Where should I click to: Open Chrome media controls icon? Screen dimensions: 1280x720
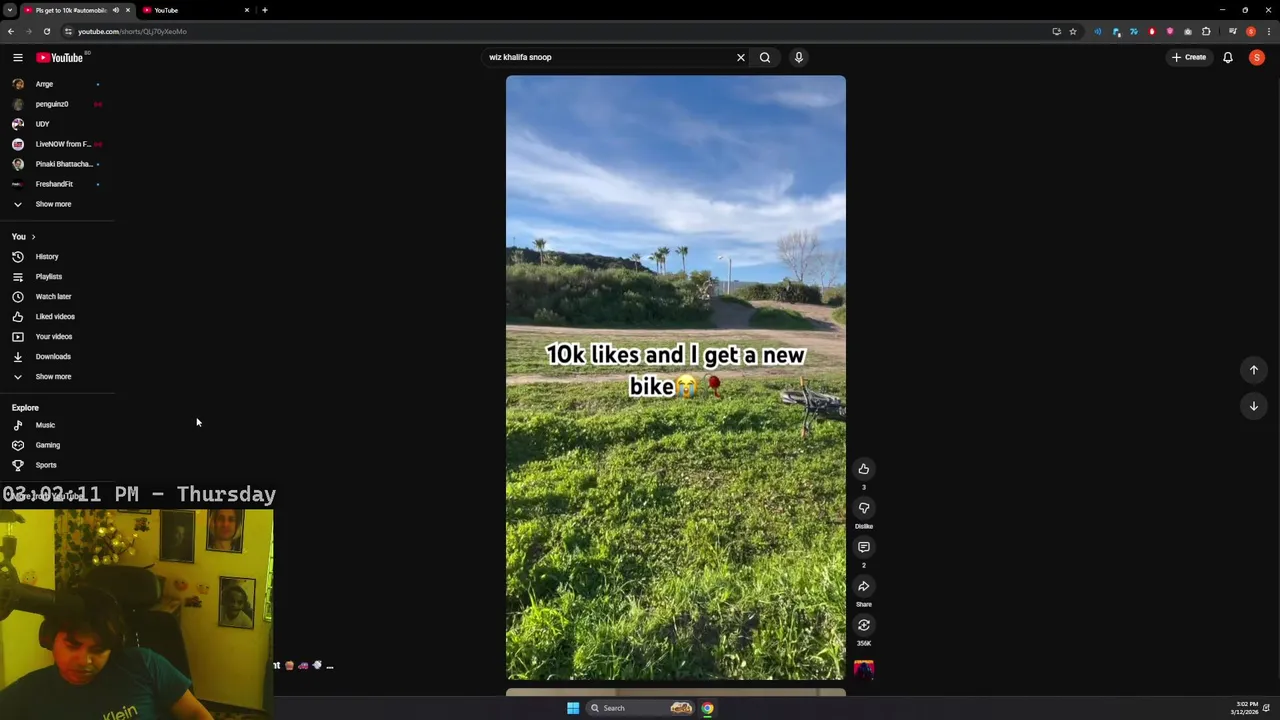point(1233,31)
